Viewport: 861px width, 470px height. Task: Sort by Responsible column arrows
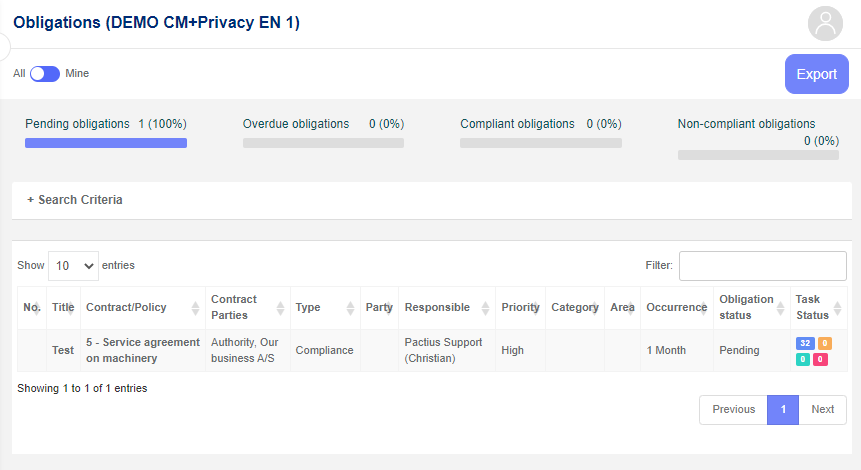[485, 308]
